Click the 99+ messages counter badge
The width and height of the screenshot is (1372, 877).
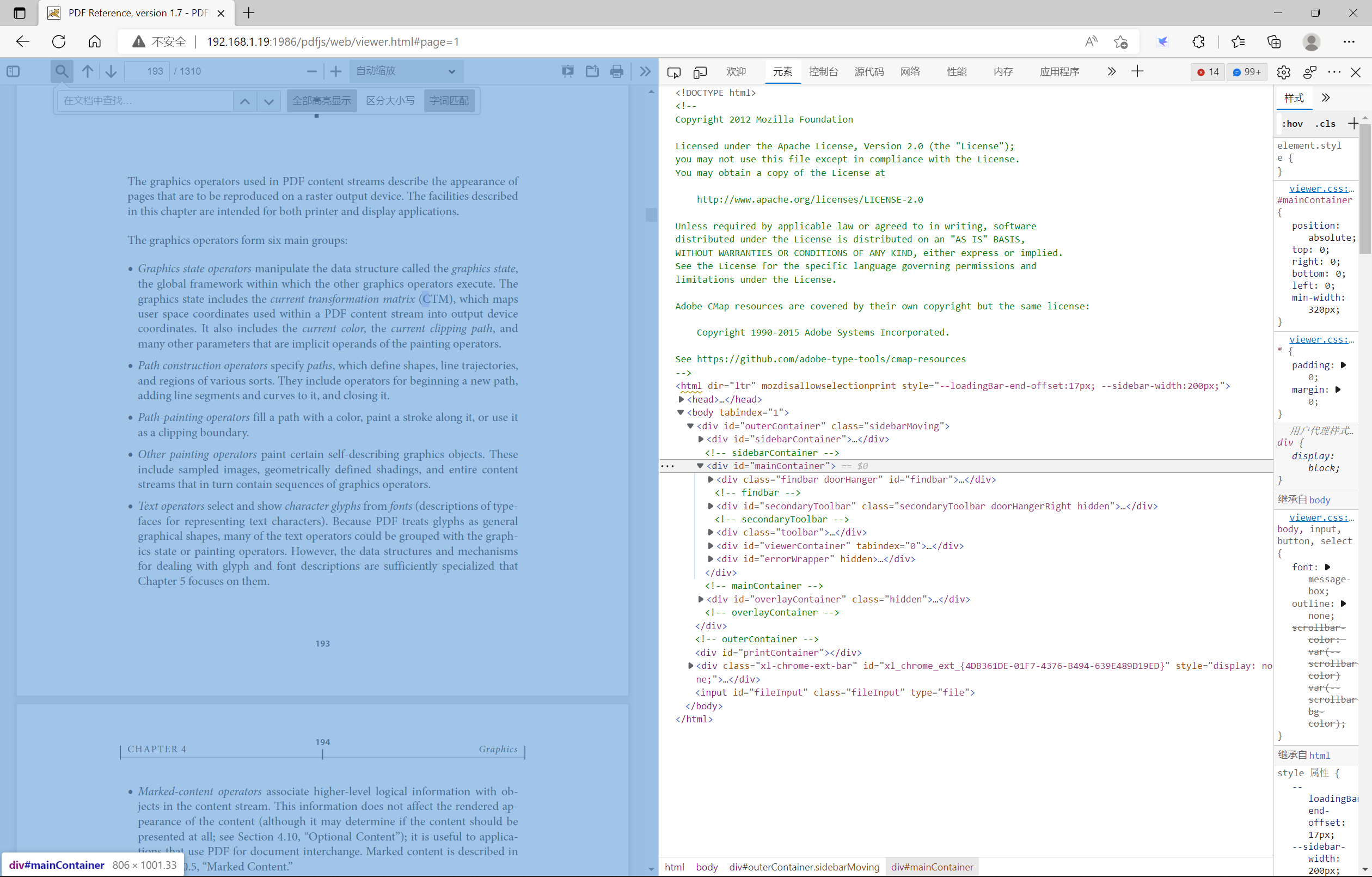1247,72
